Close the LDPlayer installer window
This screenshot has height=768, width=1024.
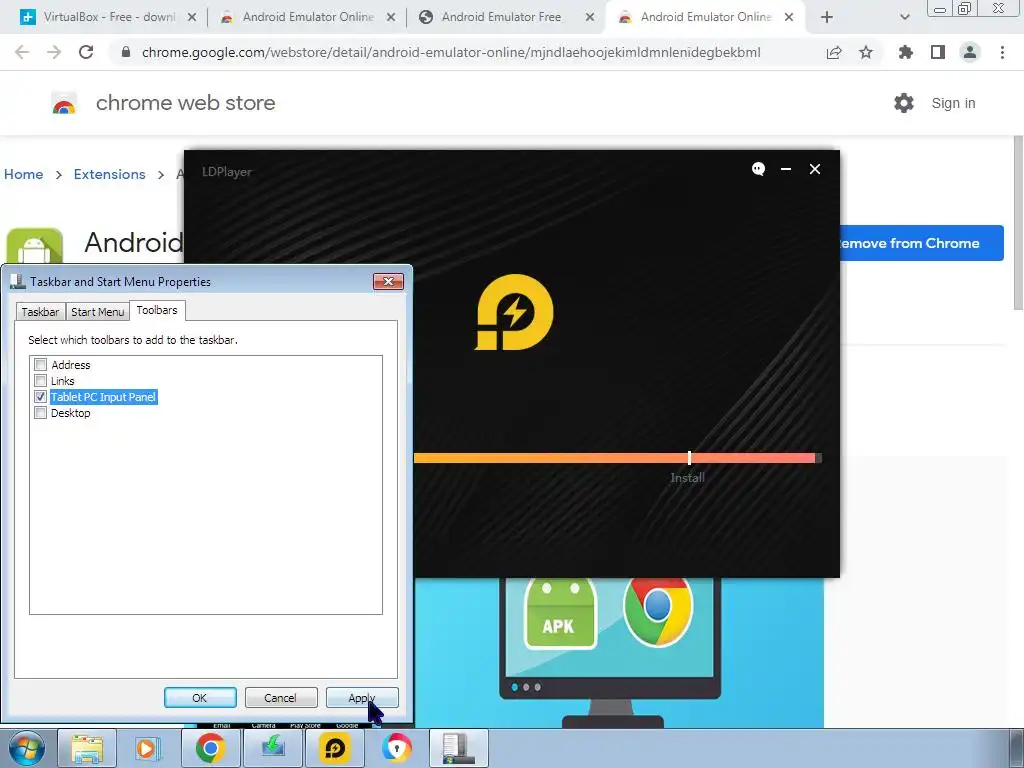(815, 169)
